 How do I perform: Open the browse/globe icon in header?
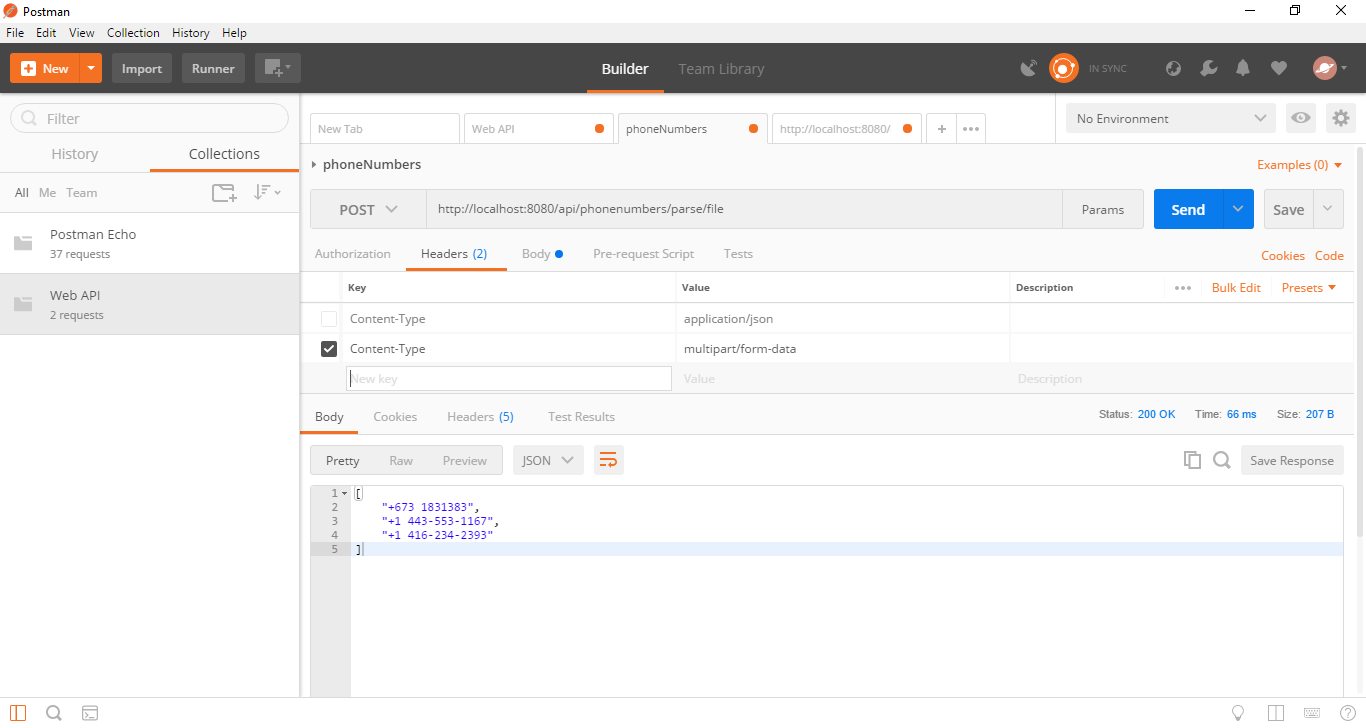[x=1174, y=68]
